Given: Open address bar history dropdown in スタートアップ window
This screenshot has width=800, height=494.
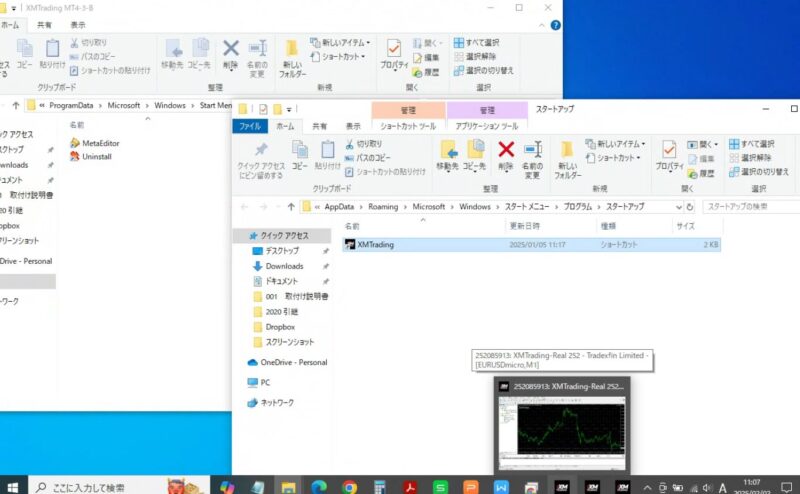Looking at the screenshot, I should pos(679,207).
